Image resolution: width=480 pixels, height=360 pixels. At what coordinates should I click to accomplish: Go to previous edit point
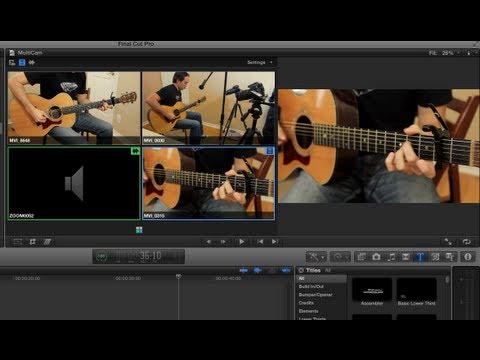click(260, 242)
